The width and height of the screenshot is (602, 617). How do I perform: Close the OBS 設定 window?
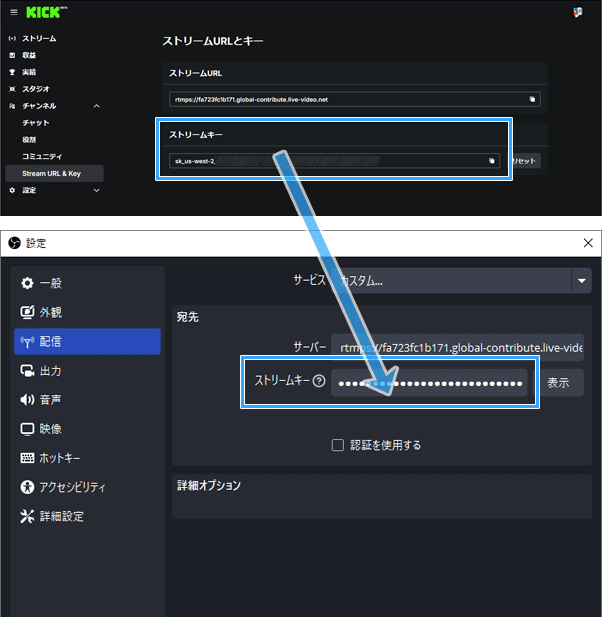588,243
